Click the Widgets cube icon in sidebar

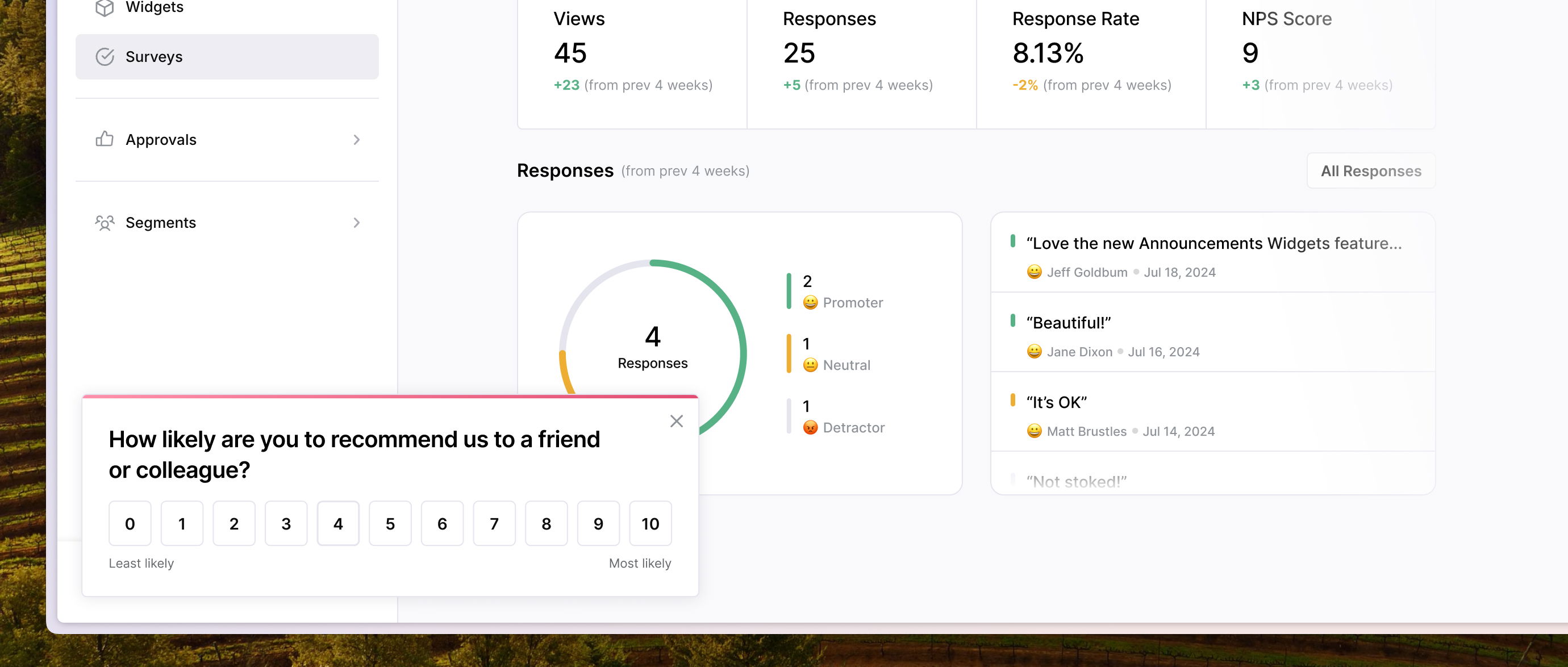(105, 7)
